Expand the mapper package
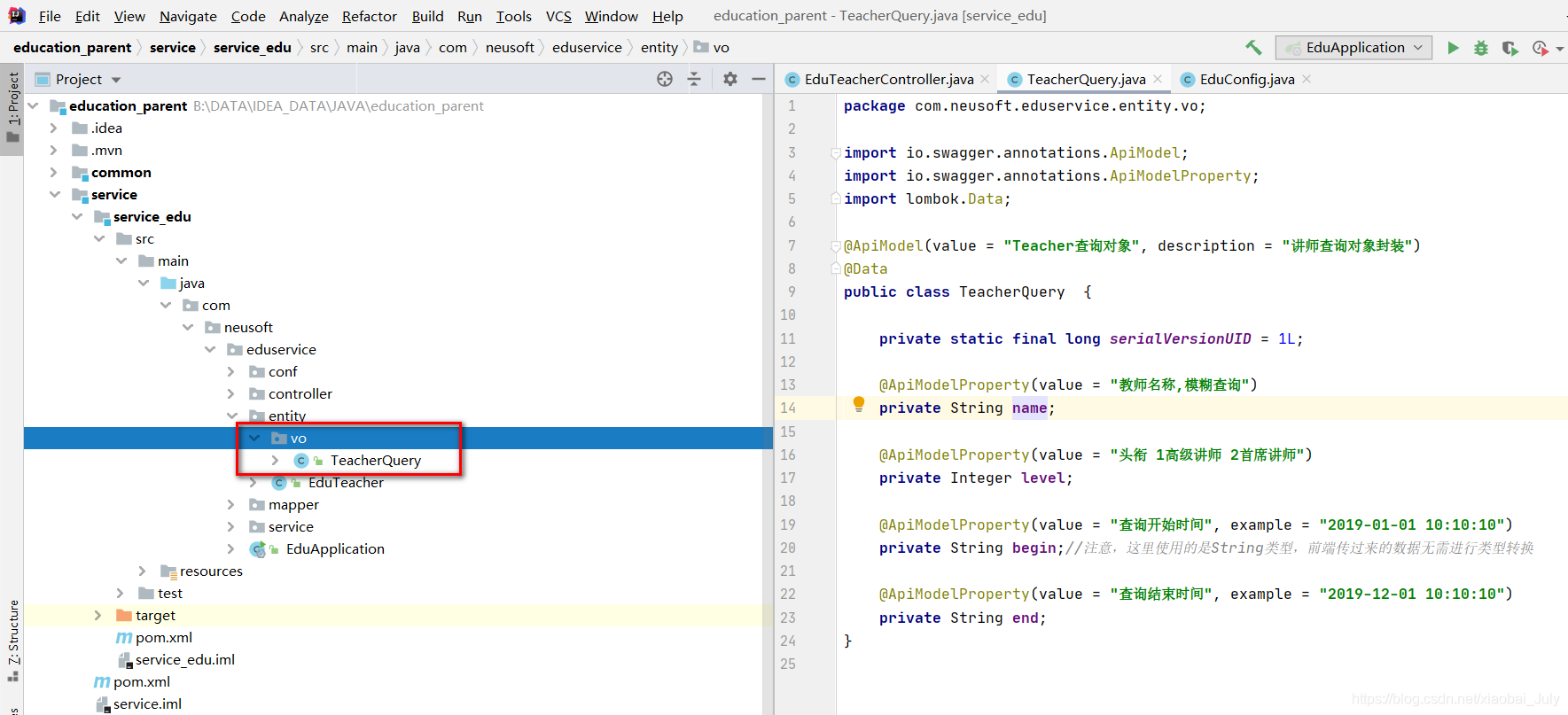 tap(230, 504)
